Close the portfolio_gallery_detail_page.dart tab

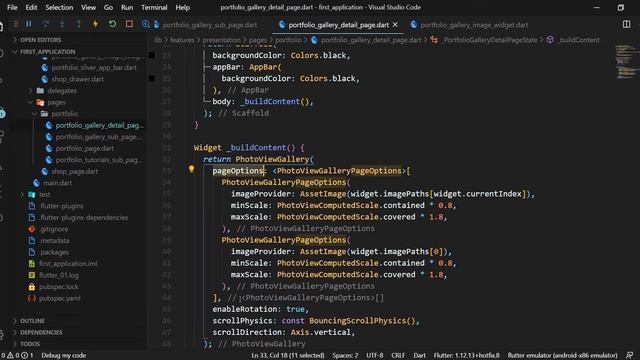(395, 25)
